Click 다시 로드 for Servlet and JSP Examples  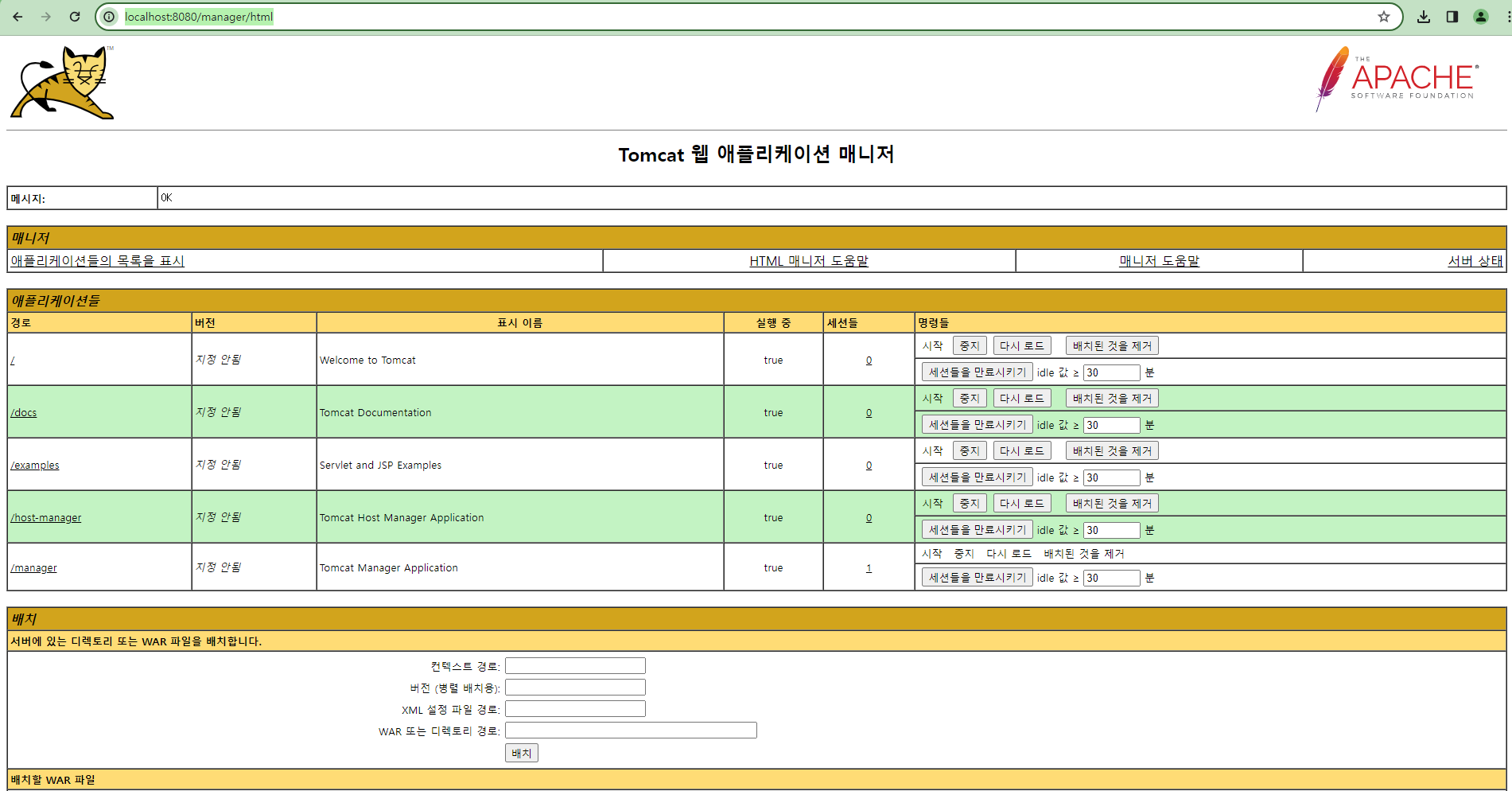(x=1022, y=451)
